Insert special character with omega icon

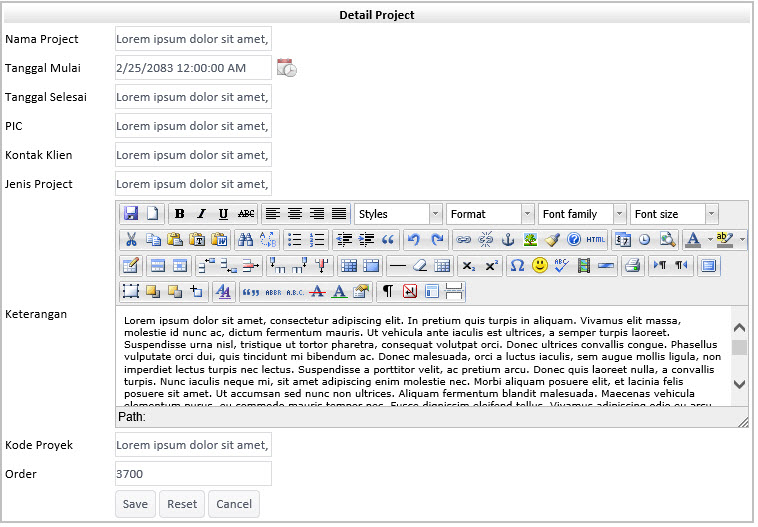point(517,266)
